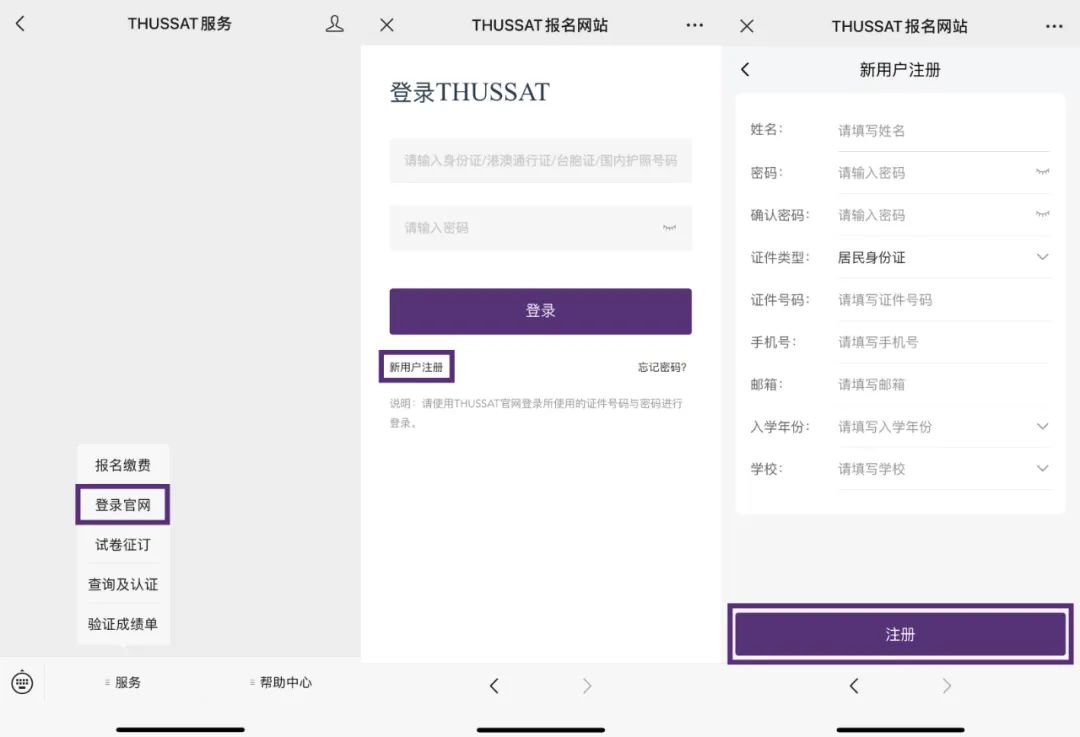1080x737 pixels.
Task: Tap the keyboard input switch icon
Action: click(x=22, y=682)
